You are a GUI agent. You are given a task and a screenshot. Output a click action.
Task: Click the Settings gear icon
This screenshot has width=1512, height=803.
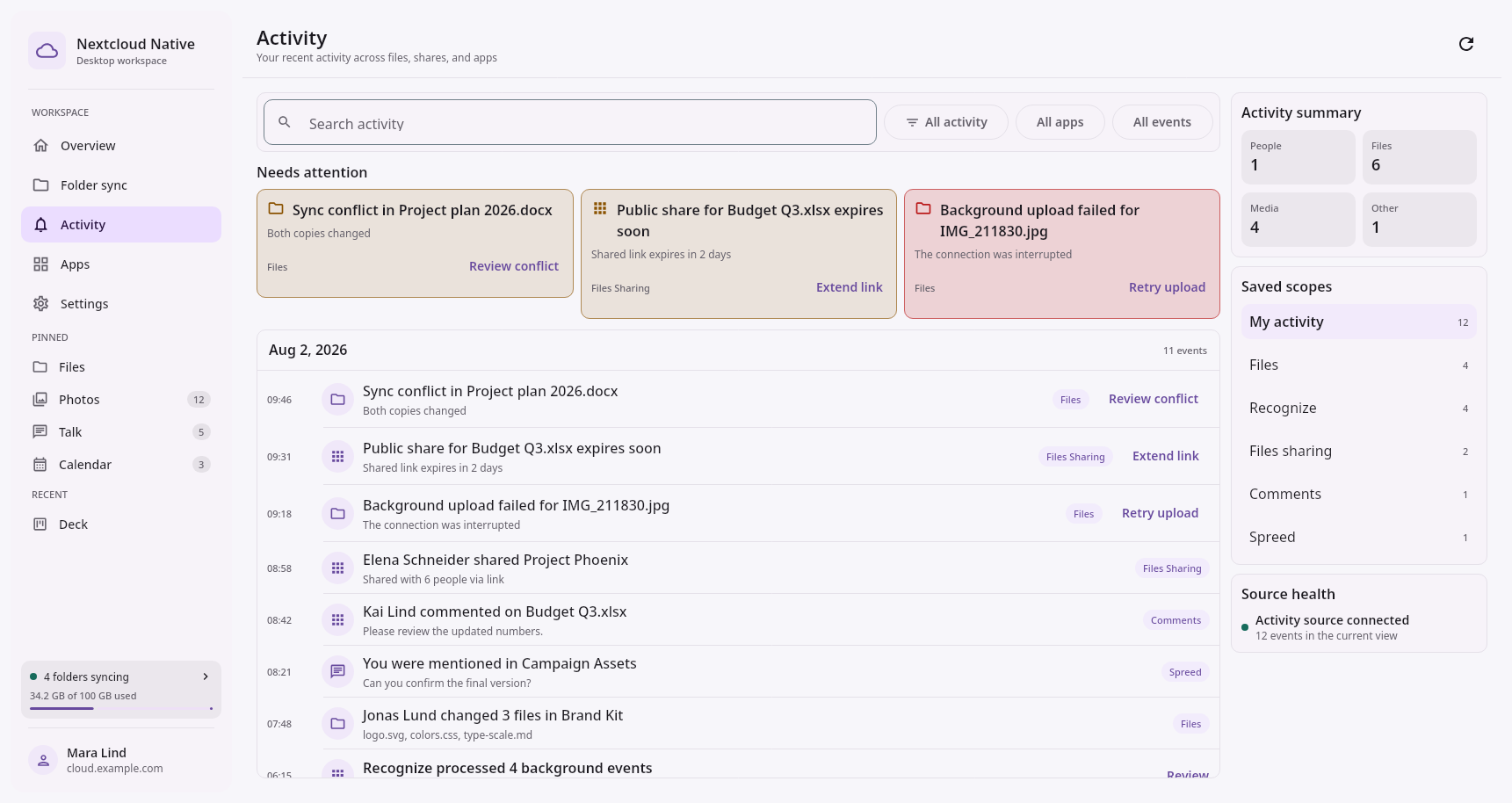[40, 304]
